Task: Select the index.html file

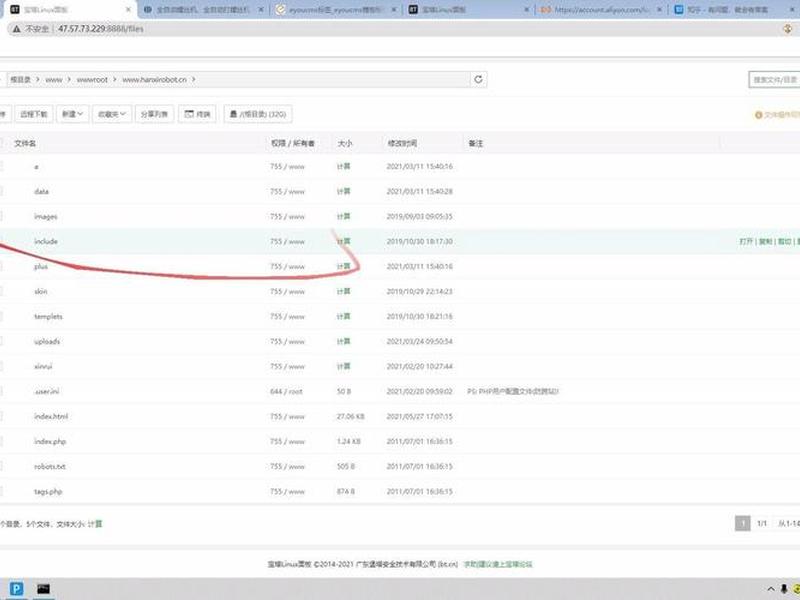Action: coord(51,416)
